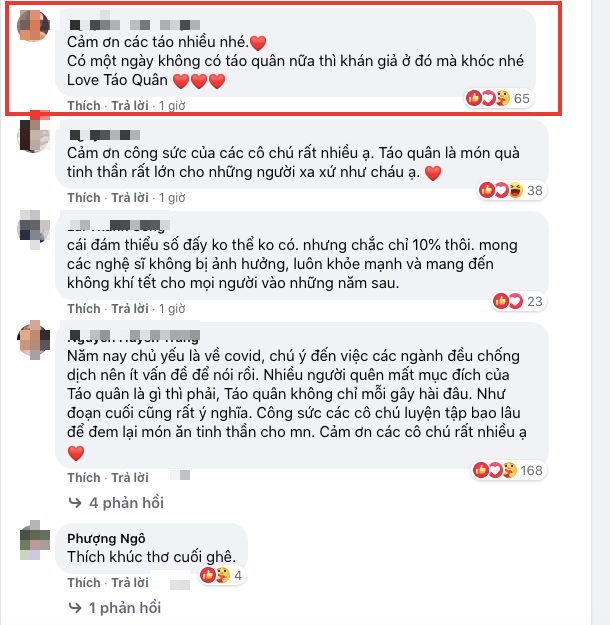Open the avatar of the first commenter

tap(33, 26)
